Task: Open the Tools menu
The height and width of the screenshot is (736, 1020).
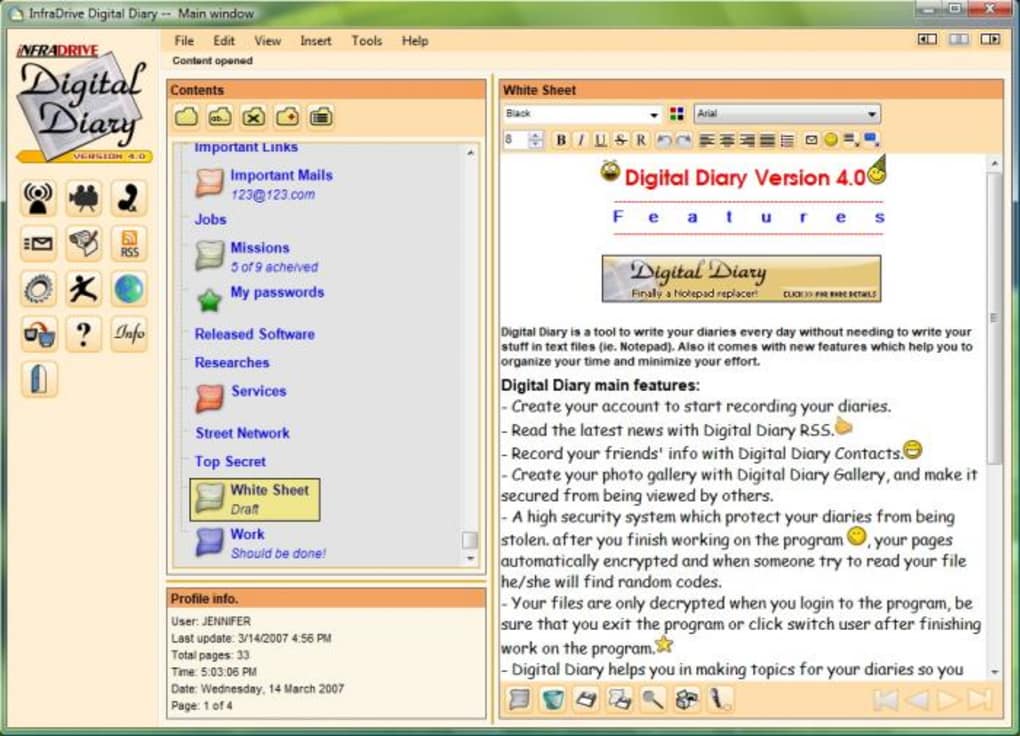Action: pos(367,41)
